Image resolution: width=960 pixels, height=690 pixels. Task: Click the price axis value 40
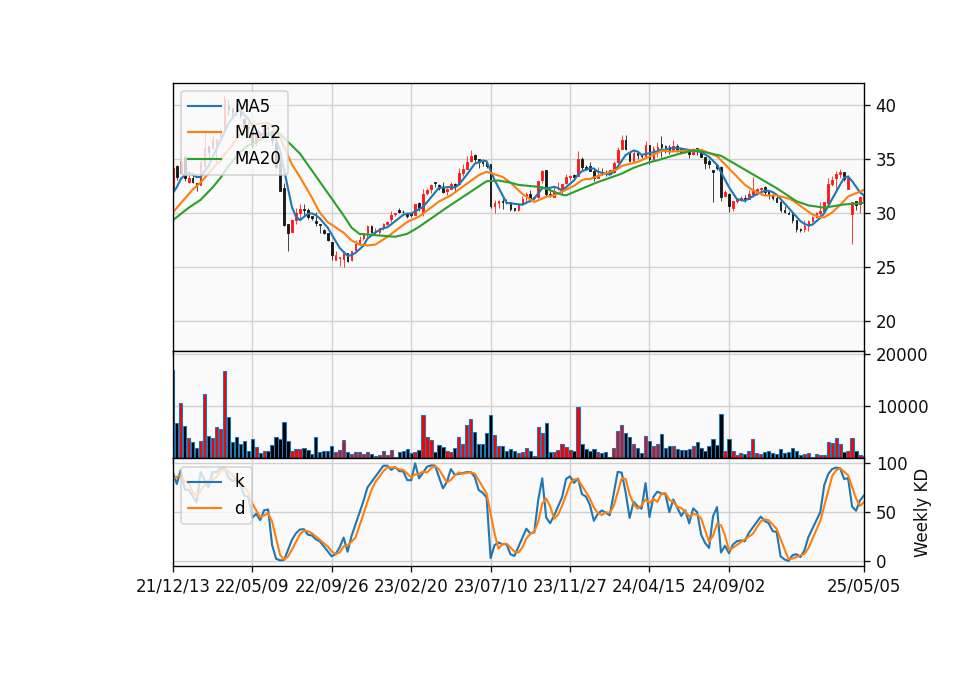pyautogui.click(x=886, y=106)
